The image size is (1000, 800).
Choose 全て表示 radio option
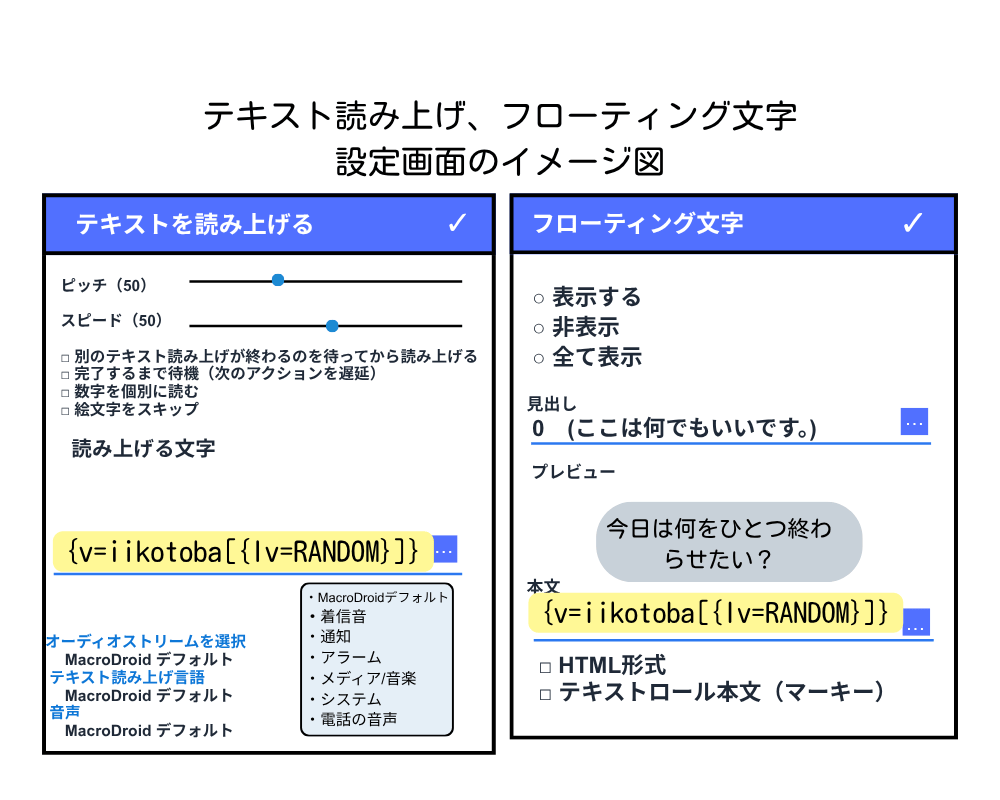pos(539,359)
